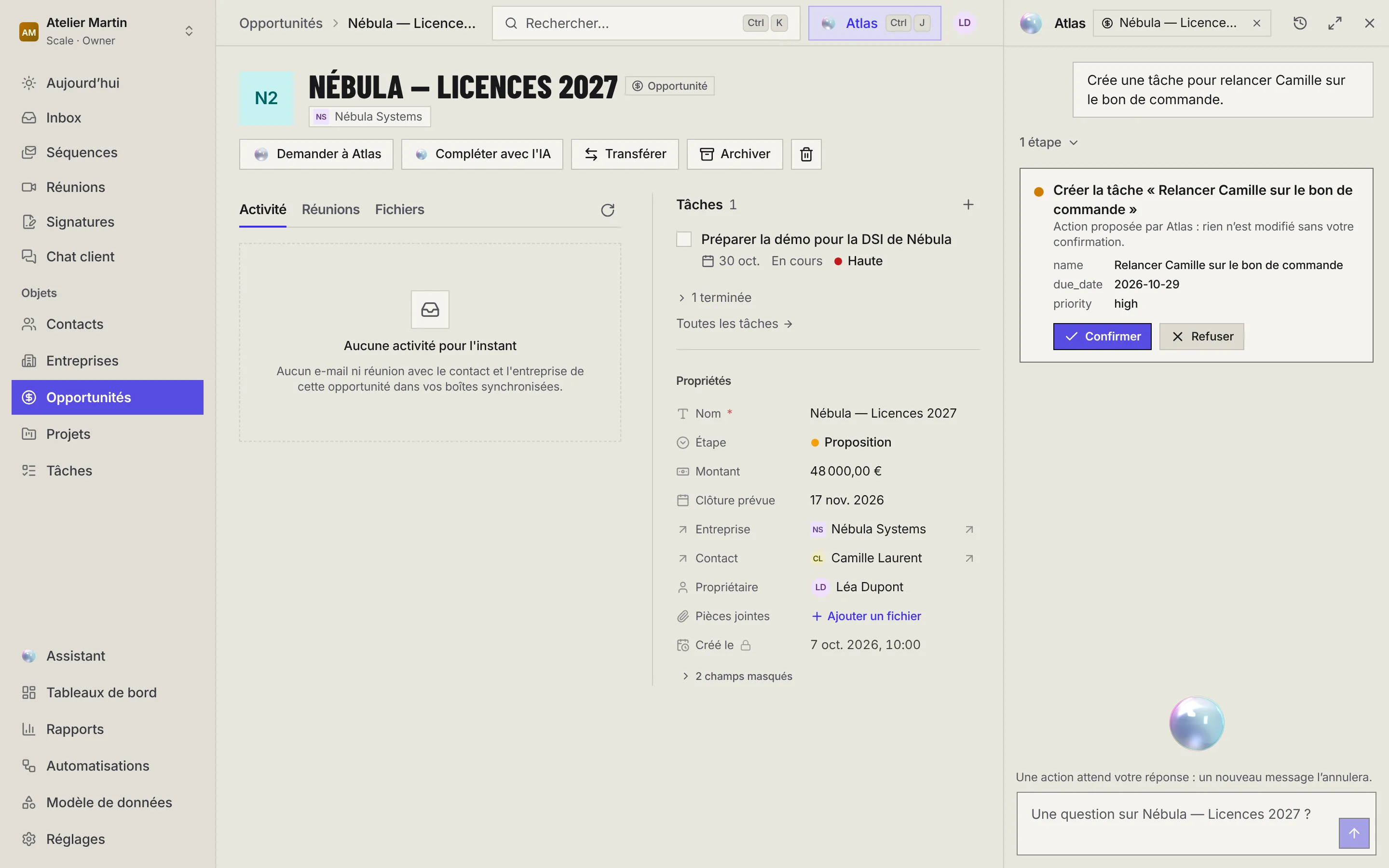This screenshot has width=1389, height=868.
Task: Open Tableaux de bord
Action: click(108, 692)
